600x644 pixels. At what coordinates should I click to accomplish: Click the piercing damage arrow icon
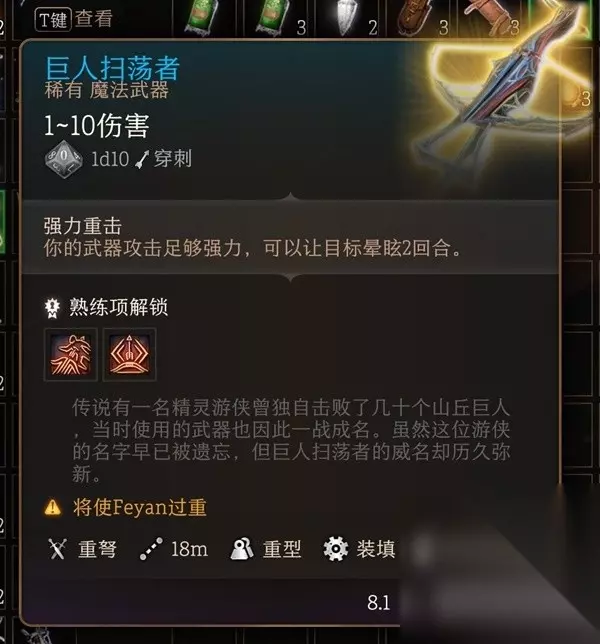coord(143,159)
